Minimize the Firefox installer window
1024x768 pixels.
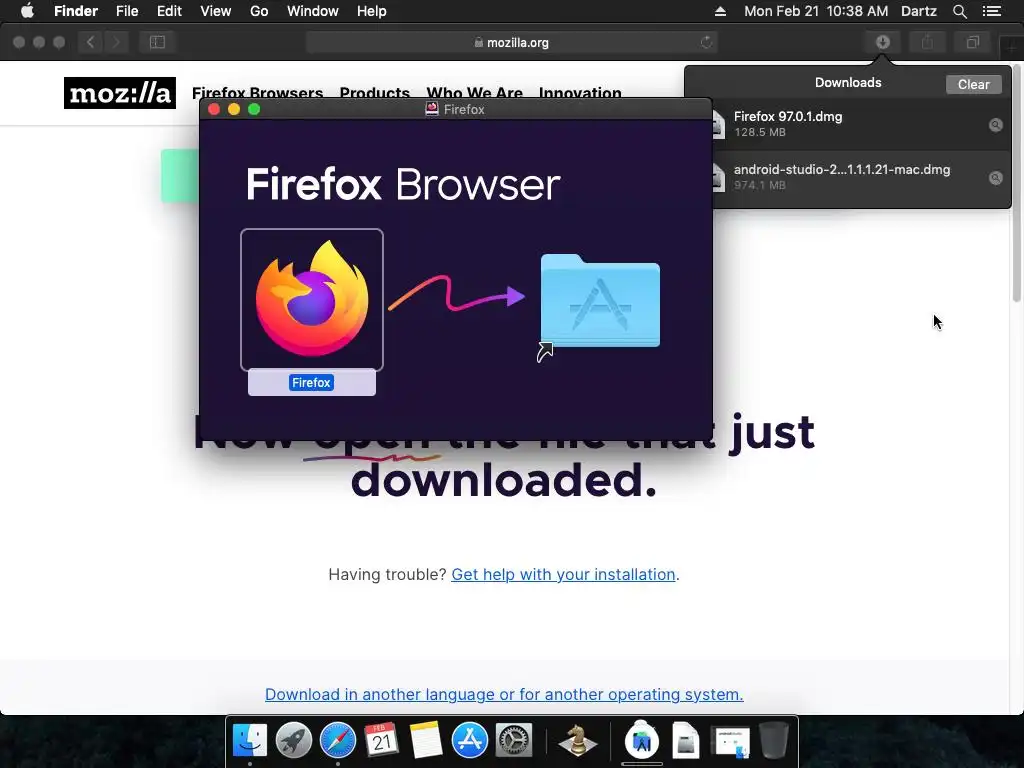point(234,109)
